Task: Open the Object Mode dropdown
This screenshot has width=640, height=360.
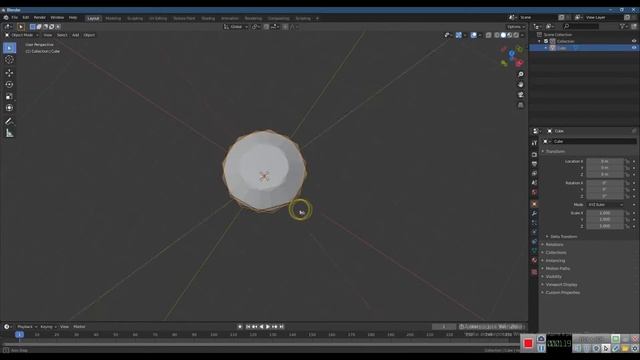Action: tap(21, 35)
